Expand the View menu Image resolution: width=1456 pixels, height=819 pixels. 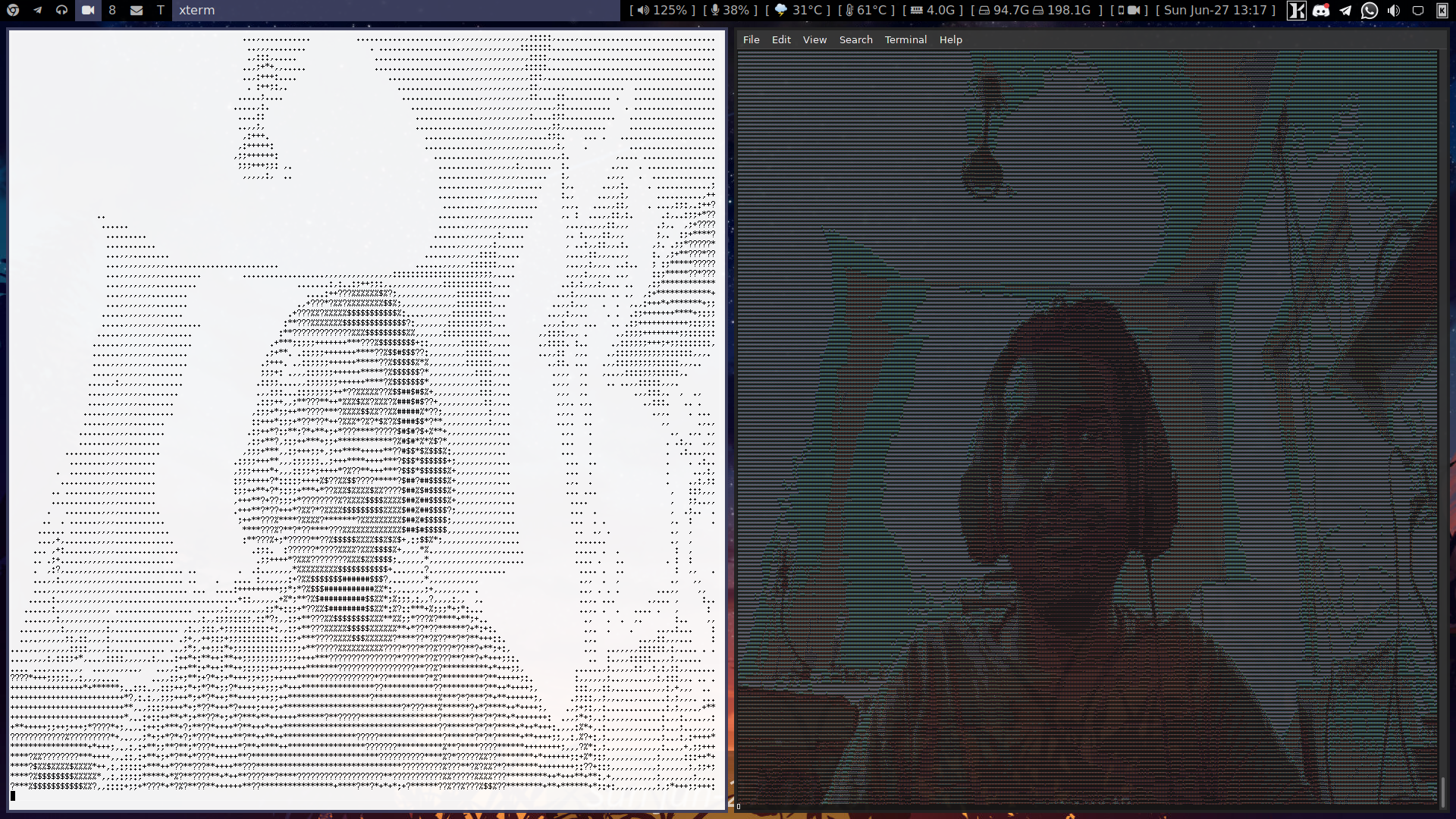click(x=814, y=39)
